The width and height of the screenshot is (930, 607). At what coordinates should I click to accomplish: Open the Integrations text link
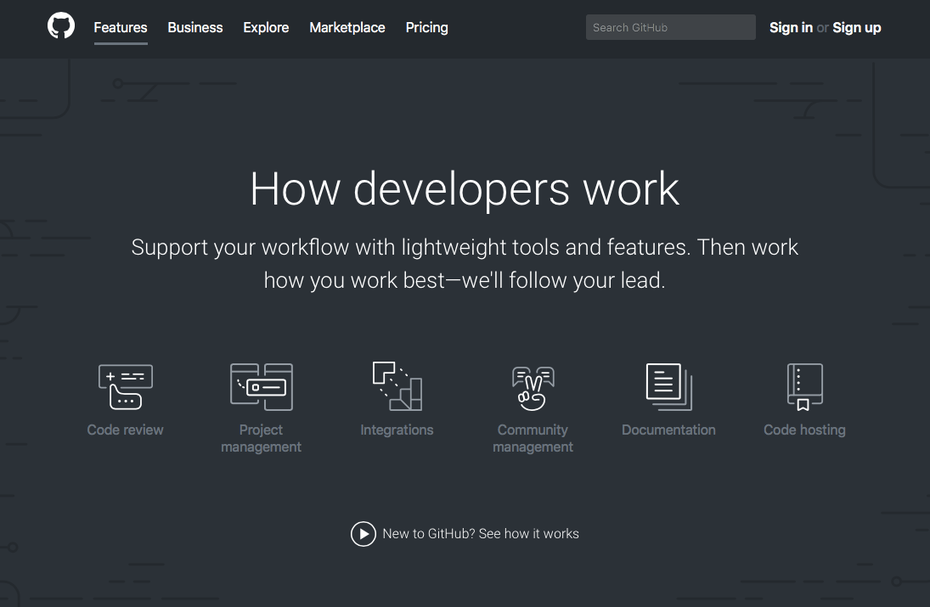(397, 430)
